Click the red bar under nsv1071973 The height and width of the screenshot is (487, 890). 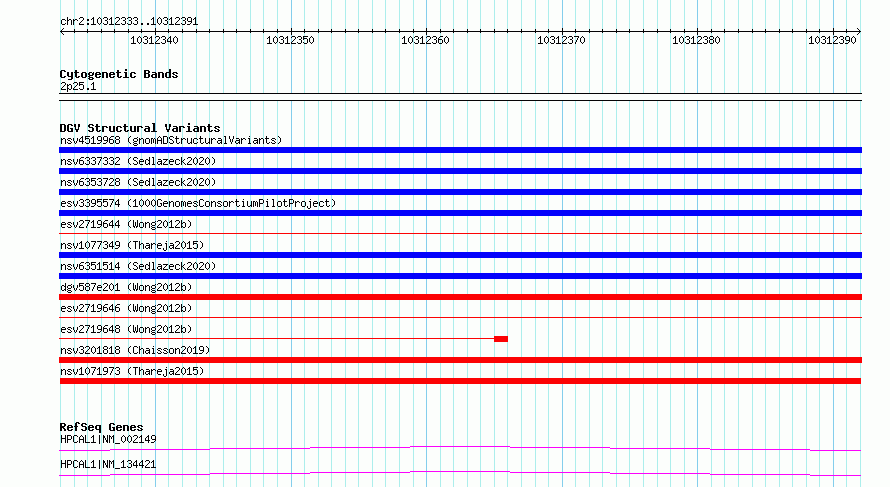[x=460, y=381]
